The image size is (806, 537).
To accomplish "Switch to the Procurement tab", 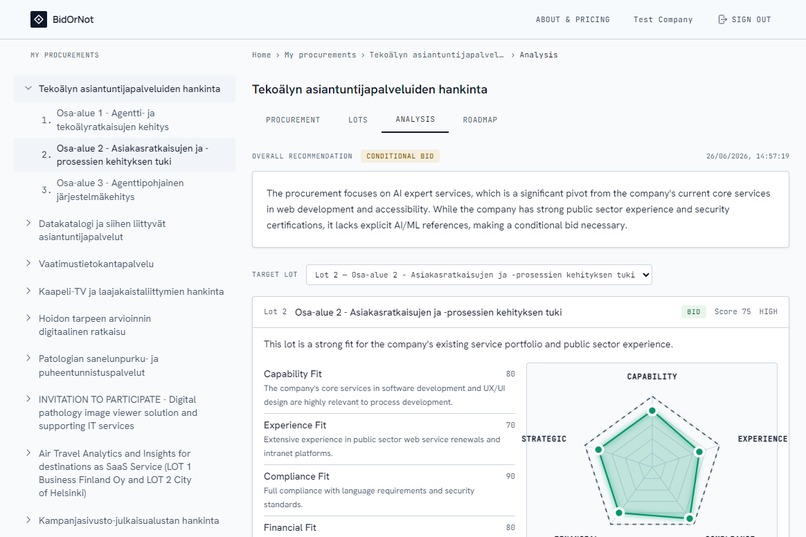I will 292,120.
